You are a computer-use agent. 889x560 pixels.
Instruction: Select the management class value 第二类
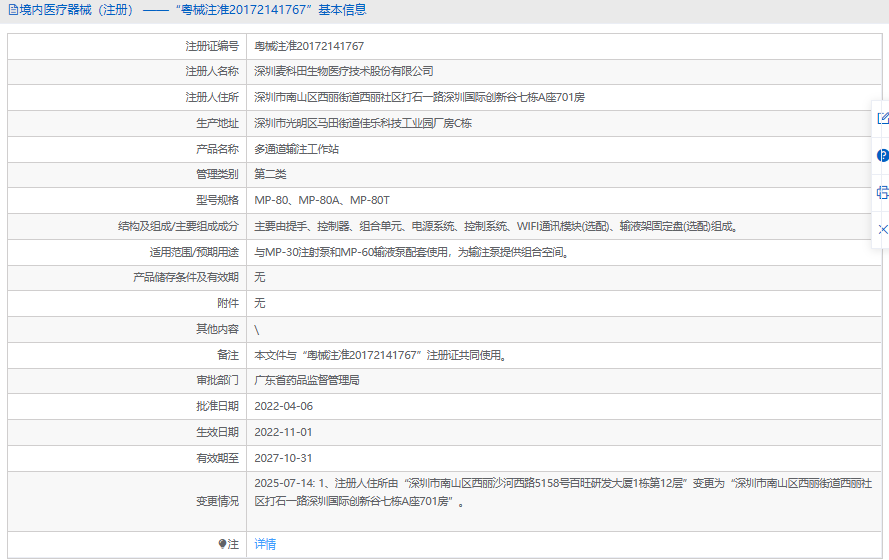click(x=270, y=174)
